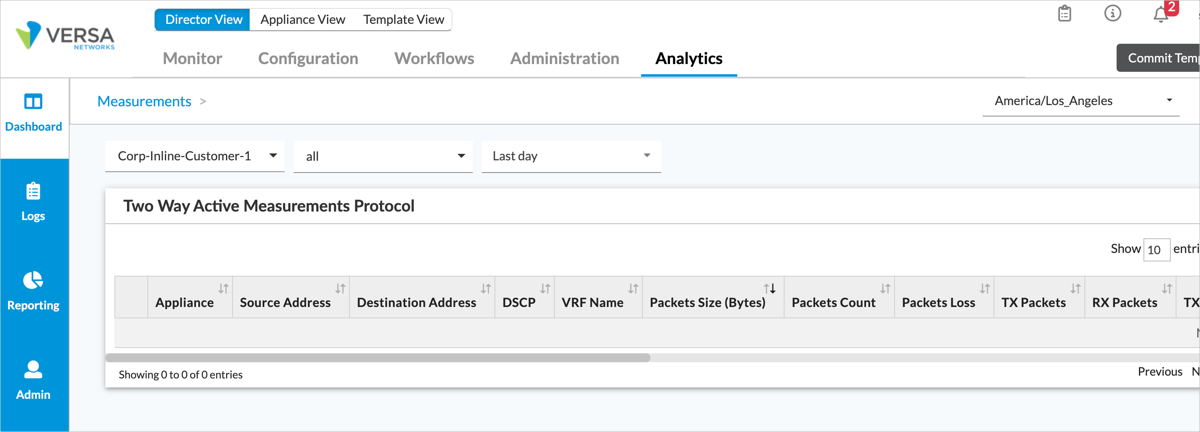
Task: Open the Logs sidebar icon
Action: coord(33,191)
